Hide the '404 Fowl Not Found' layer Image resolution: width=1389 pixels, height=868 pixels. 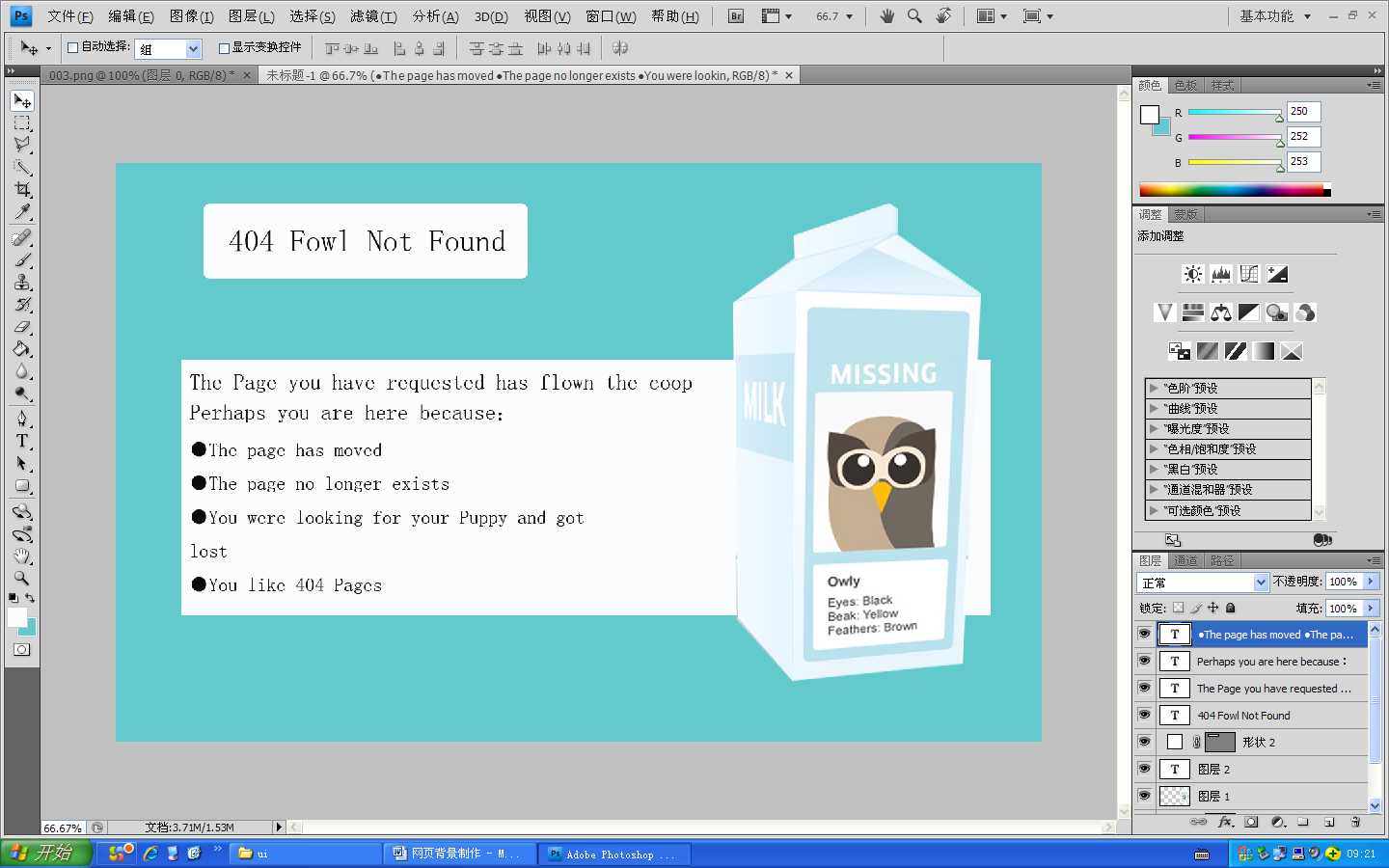click(x=1144, y=716)
